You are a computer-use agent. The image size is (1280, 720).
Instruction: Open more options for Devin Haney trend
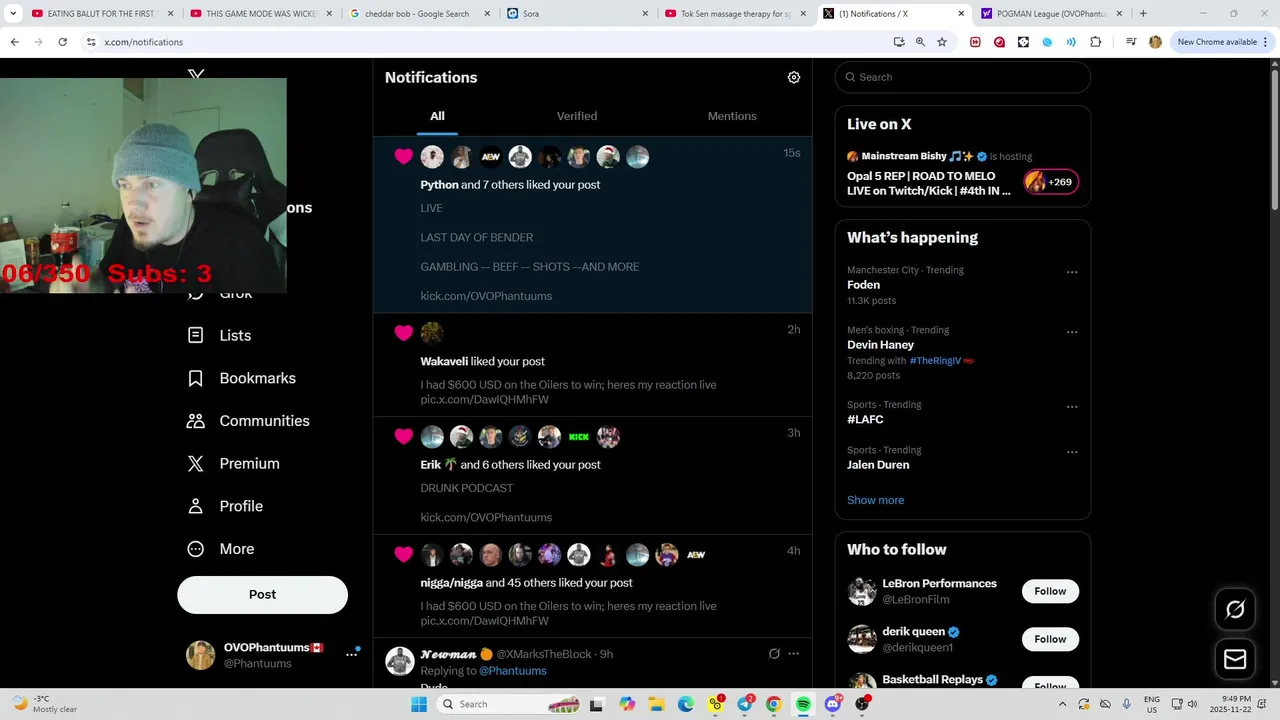(1072, 332)
